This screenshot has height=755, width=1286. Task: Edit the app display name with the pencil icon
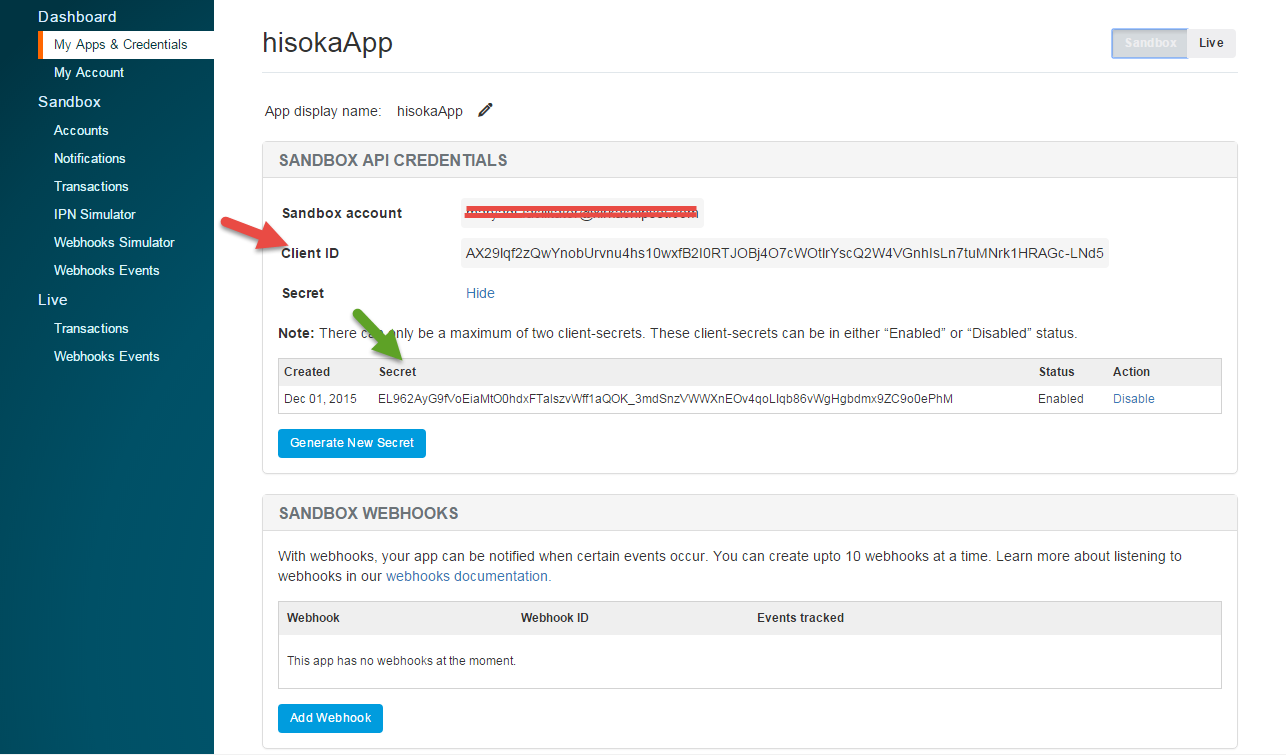[486, 110]
